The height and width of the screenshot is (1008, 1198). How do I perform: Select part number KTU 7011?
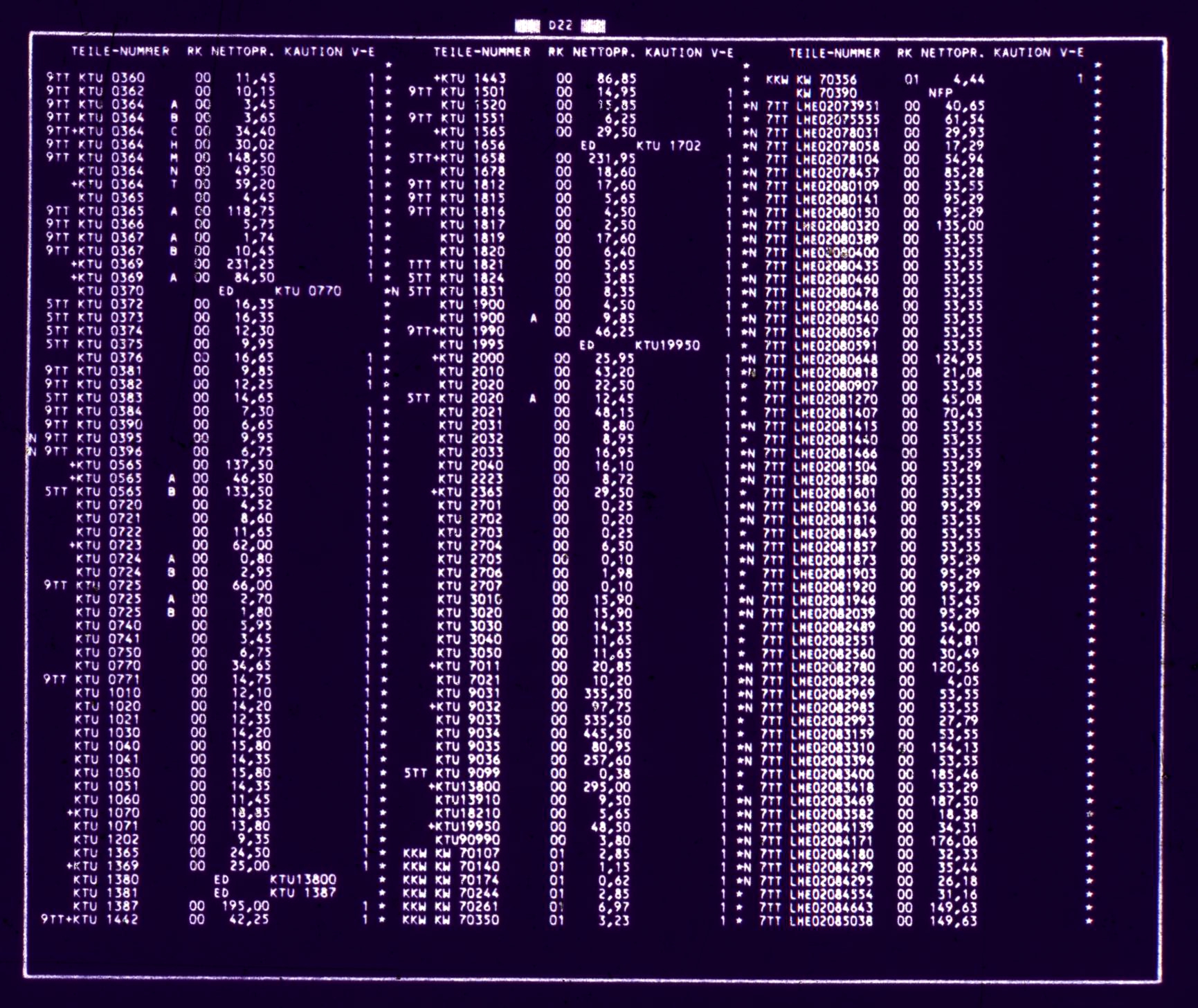tap(469, 666)
